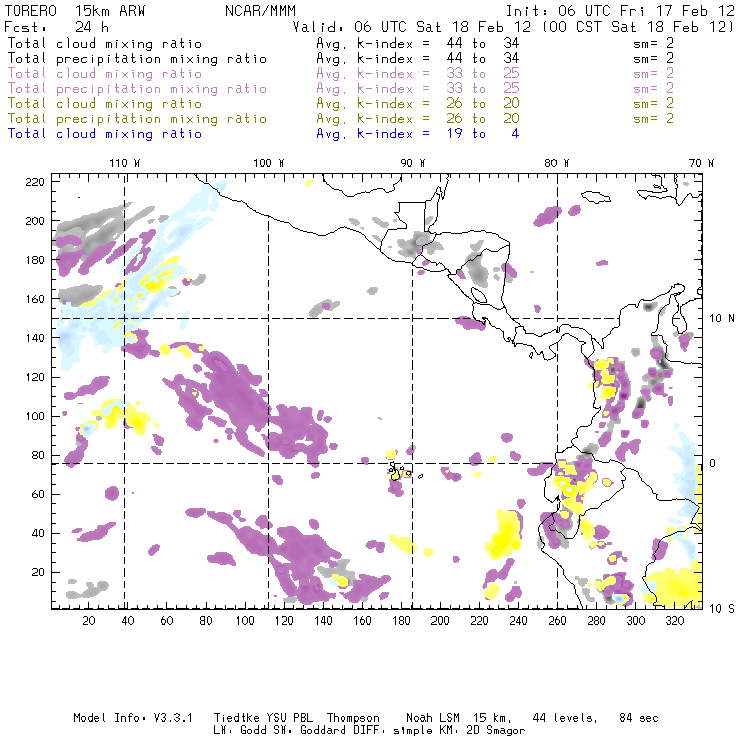
Task: Click the "70 W" longitude label
Action: [x=701, y=163]
